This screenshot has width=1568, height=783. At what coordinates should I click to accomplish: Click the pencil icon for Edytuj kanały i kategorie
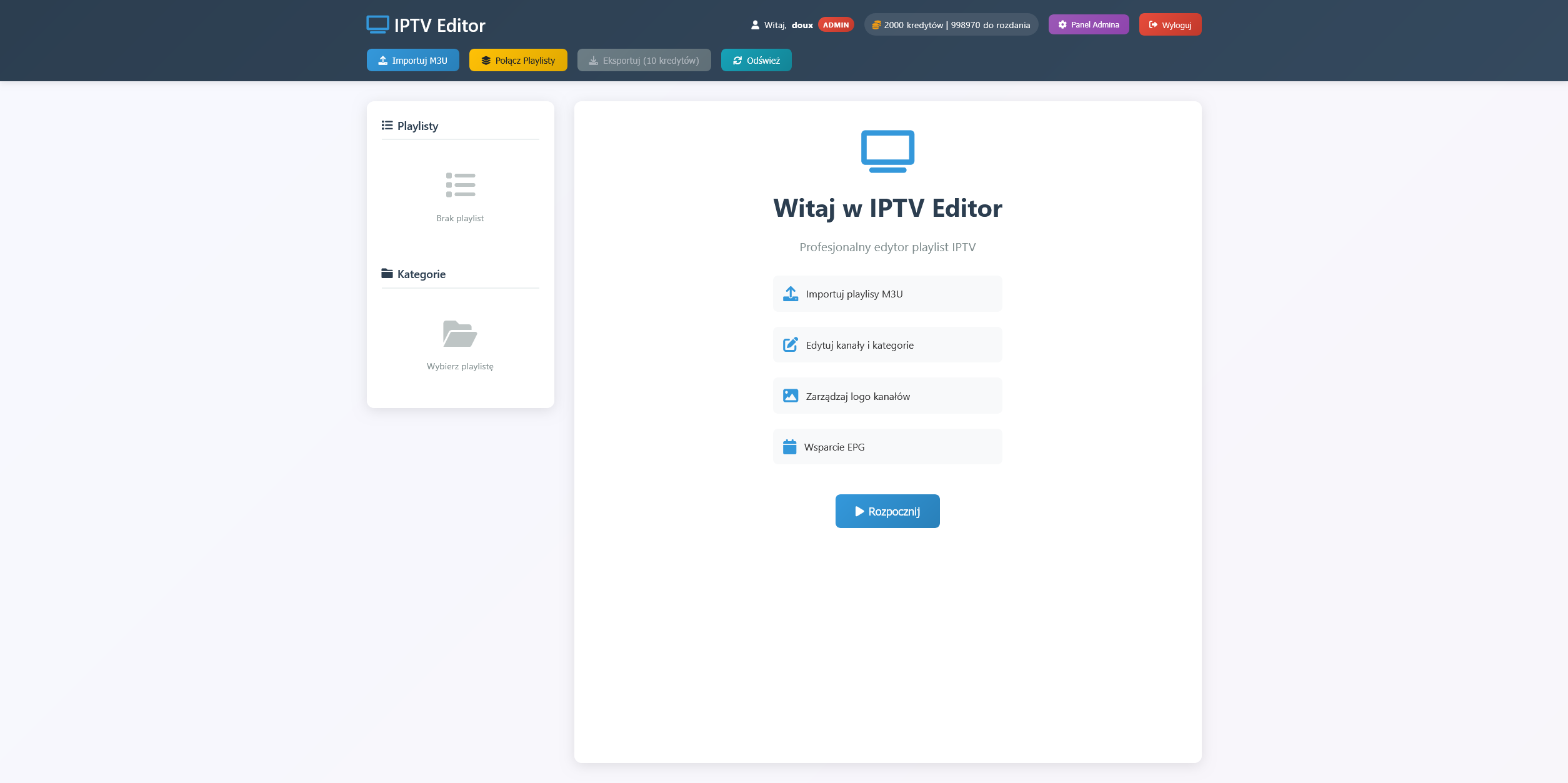(790, 344)
